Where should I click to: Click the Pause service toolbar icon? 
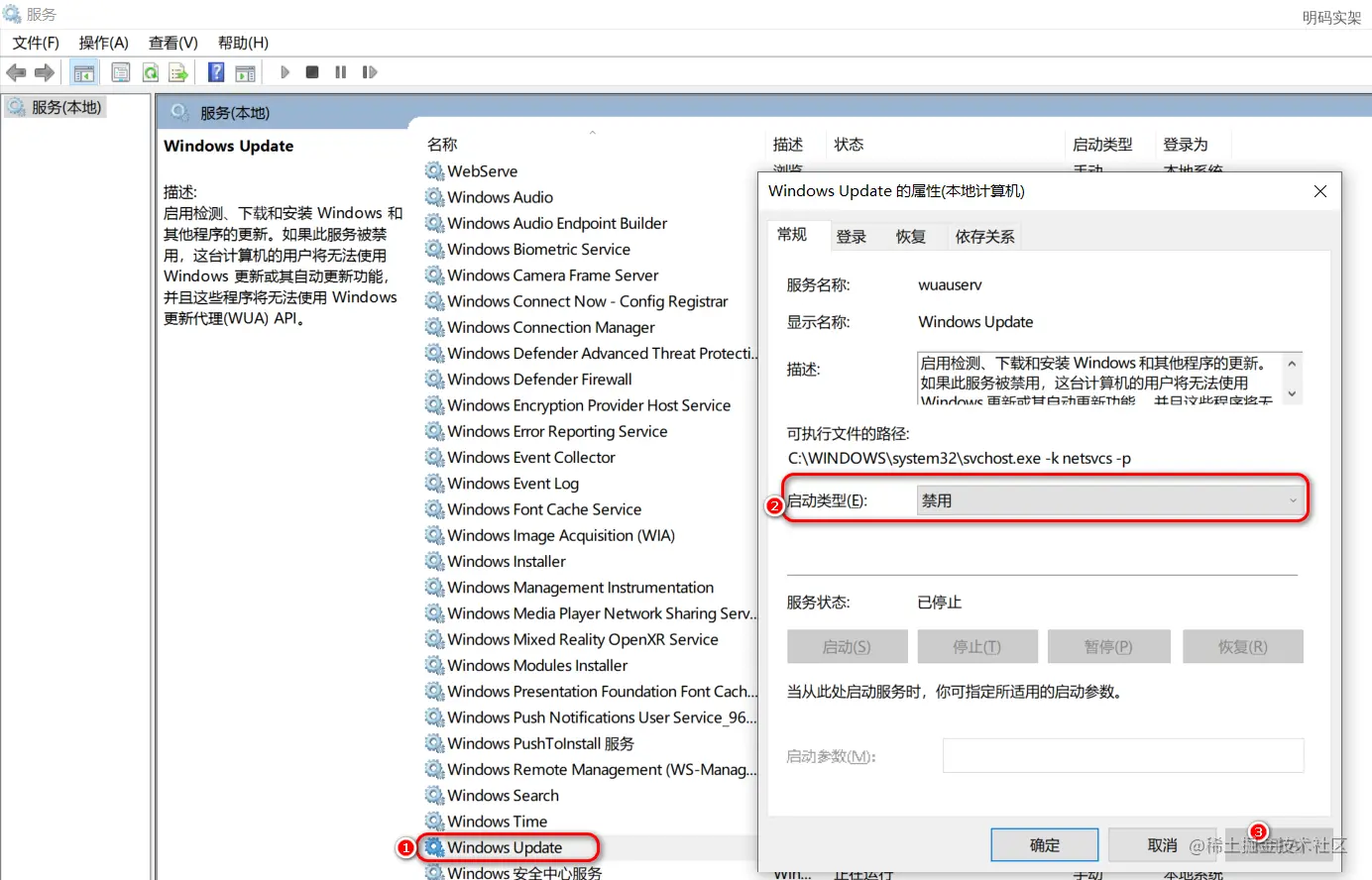coord(341,72)
